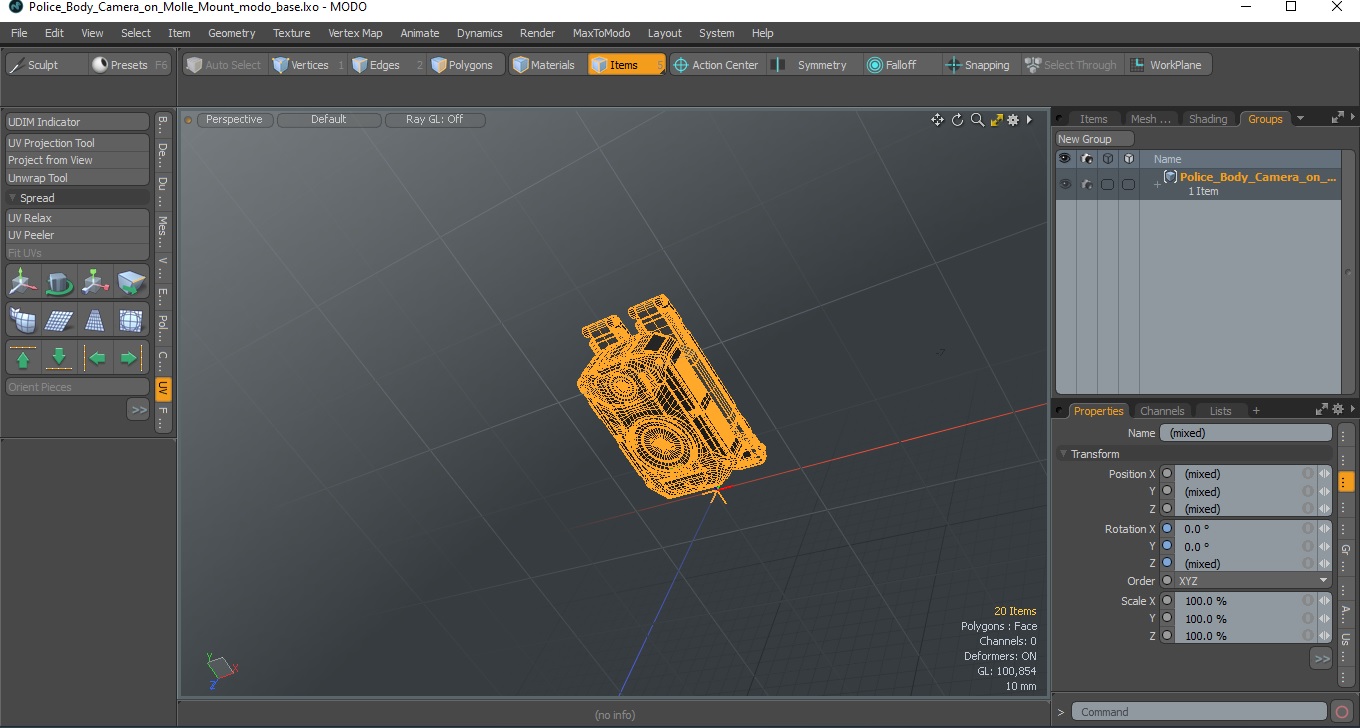Expand the Police_Body_Camera group tree plus
Viewport: 1360px width, 728px height.
point(1157,185)
